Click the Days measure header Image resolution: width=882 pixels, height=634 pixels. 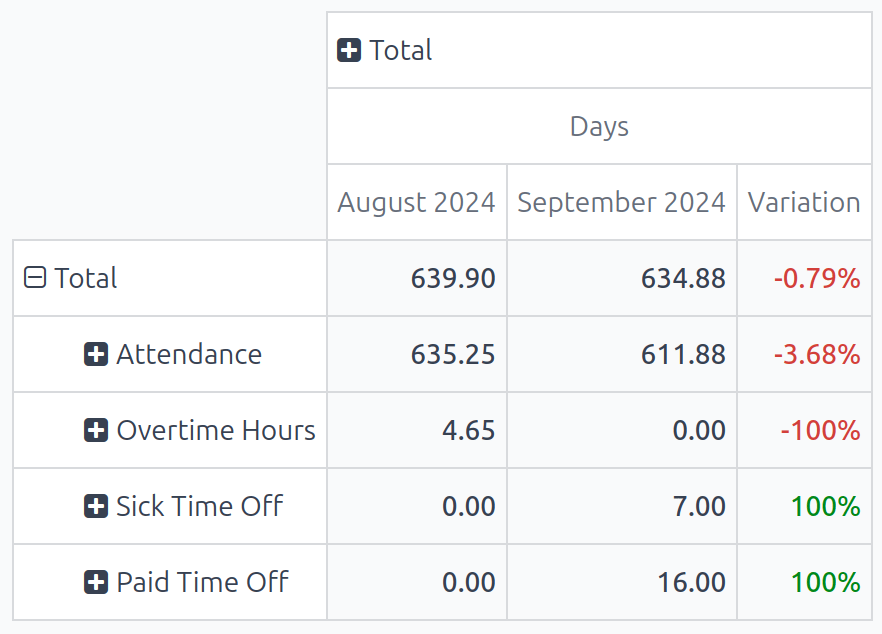tap(598, 126)
